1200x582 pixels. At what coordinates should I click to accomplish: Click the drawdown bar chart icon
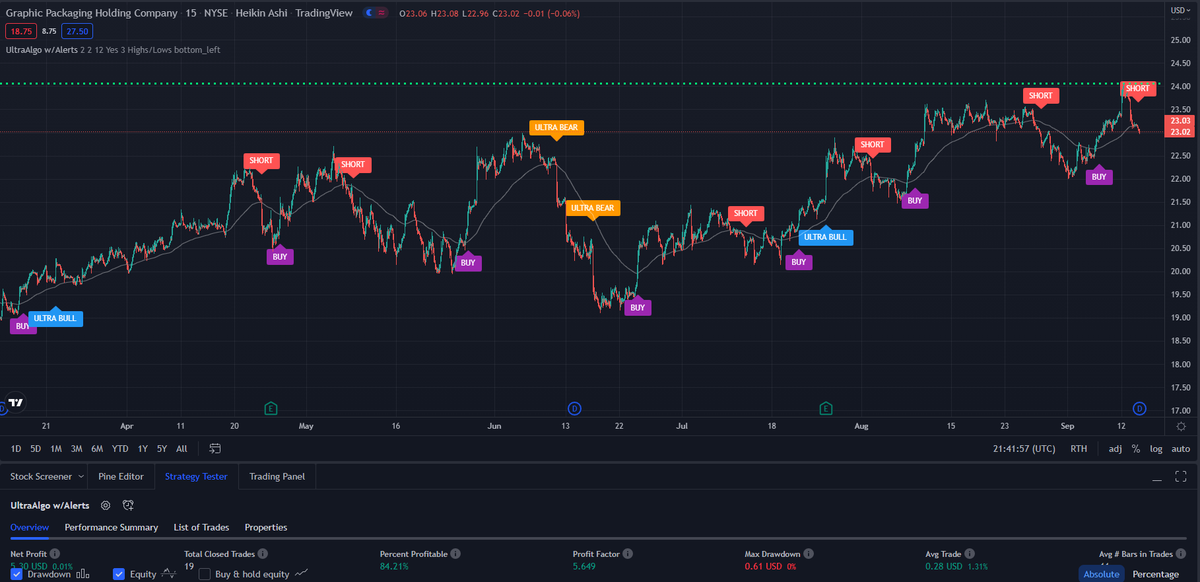tap(83, 574)
